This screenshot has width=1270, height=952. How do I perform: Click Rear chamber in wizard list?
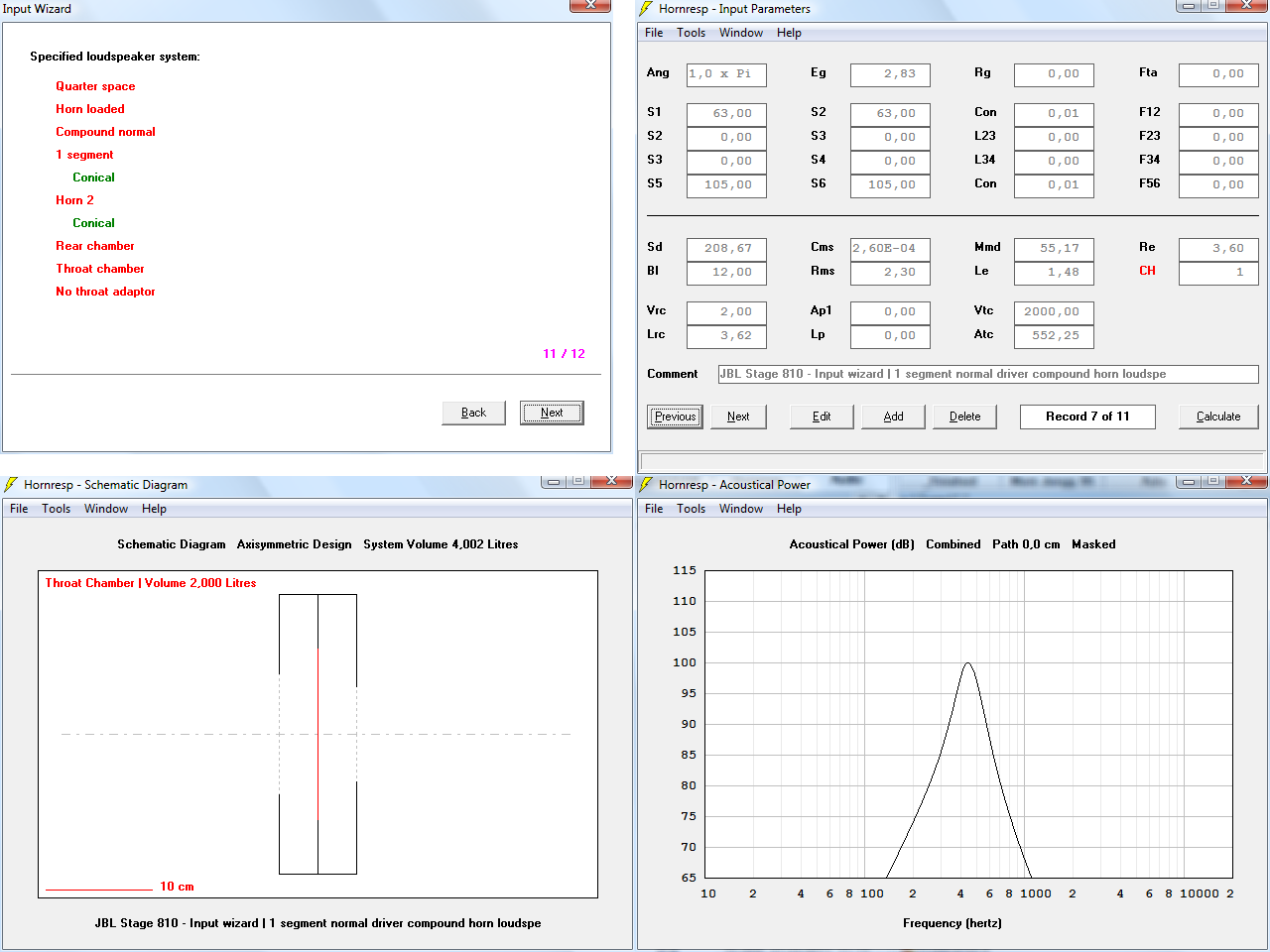pyautogui.click(x=95, y=246)
